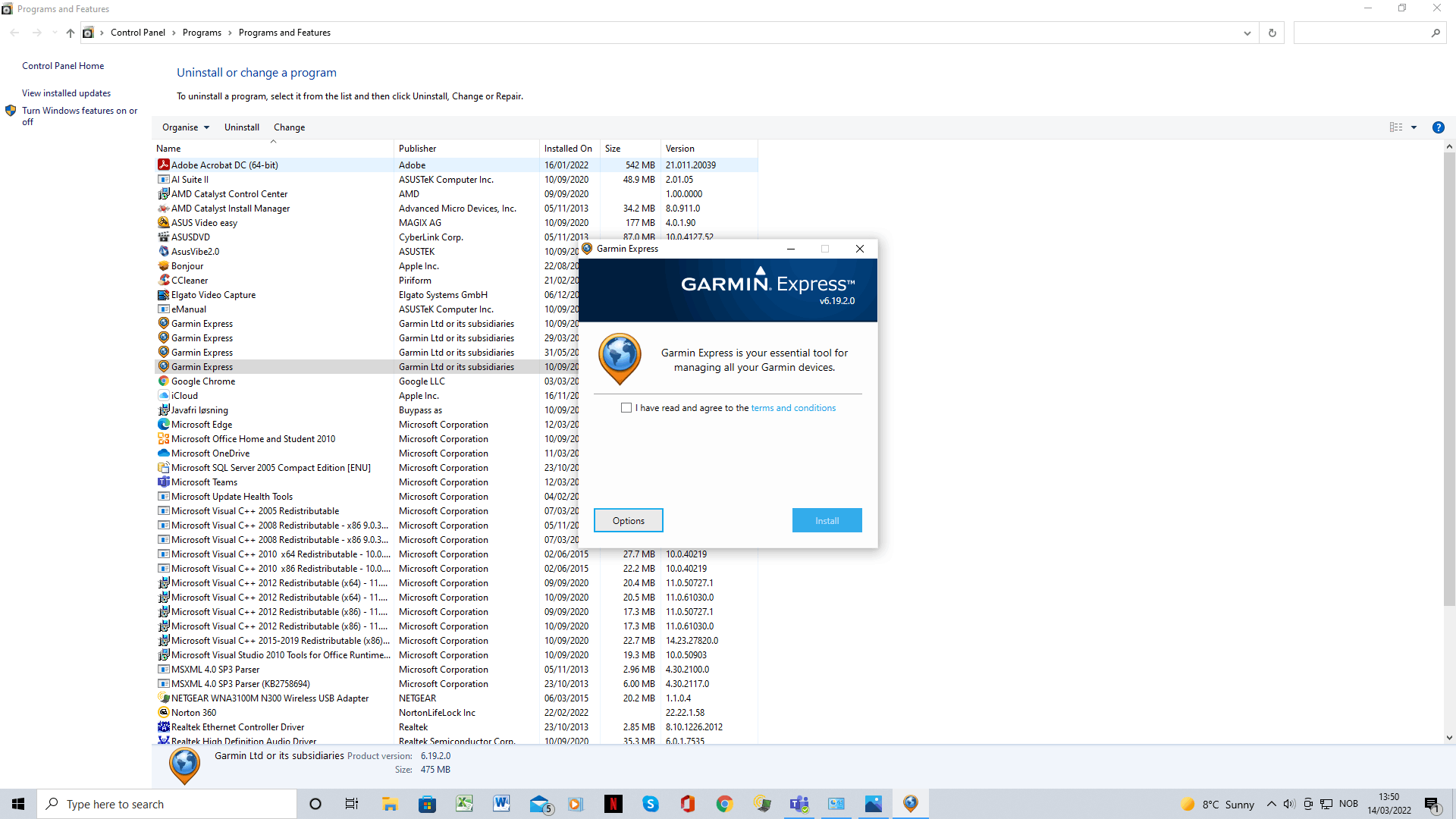The height and width of the screenshot is (819, 1456).
Task: Click the iCloud icon in programs list
Action: point(163,395)
